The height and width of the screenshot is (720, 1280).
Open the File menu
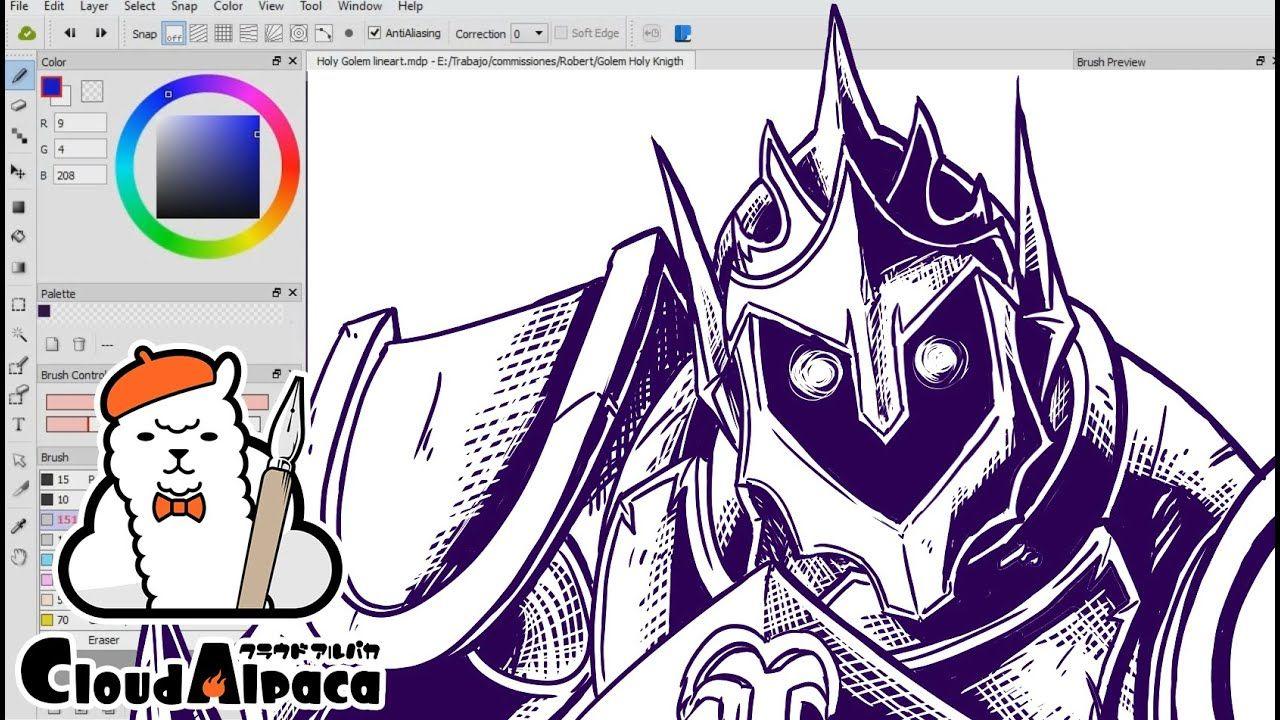tap(18, 6)
